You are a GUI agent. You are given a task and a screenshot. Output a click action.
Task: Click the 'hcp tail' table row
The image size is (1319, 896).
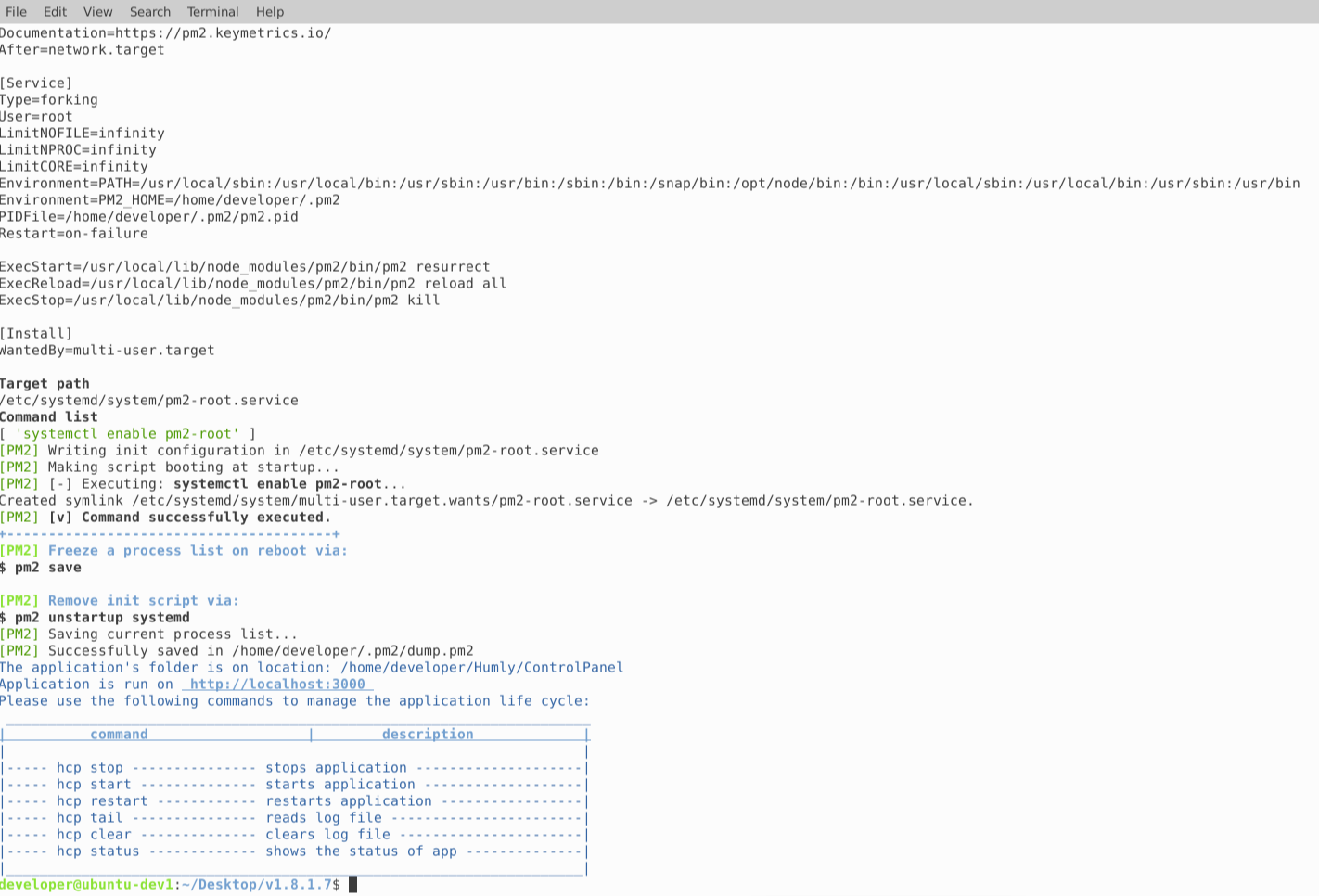[294, 818]
